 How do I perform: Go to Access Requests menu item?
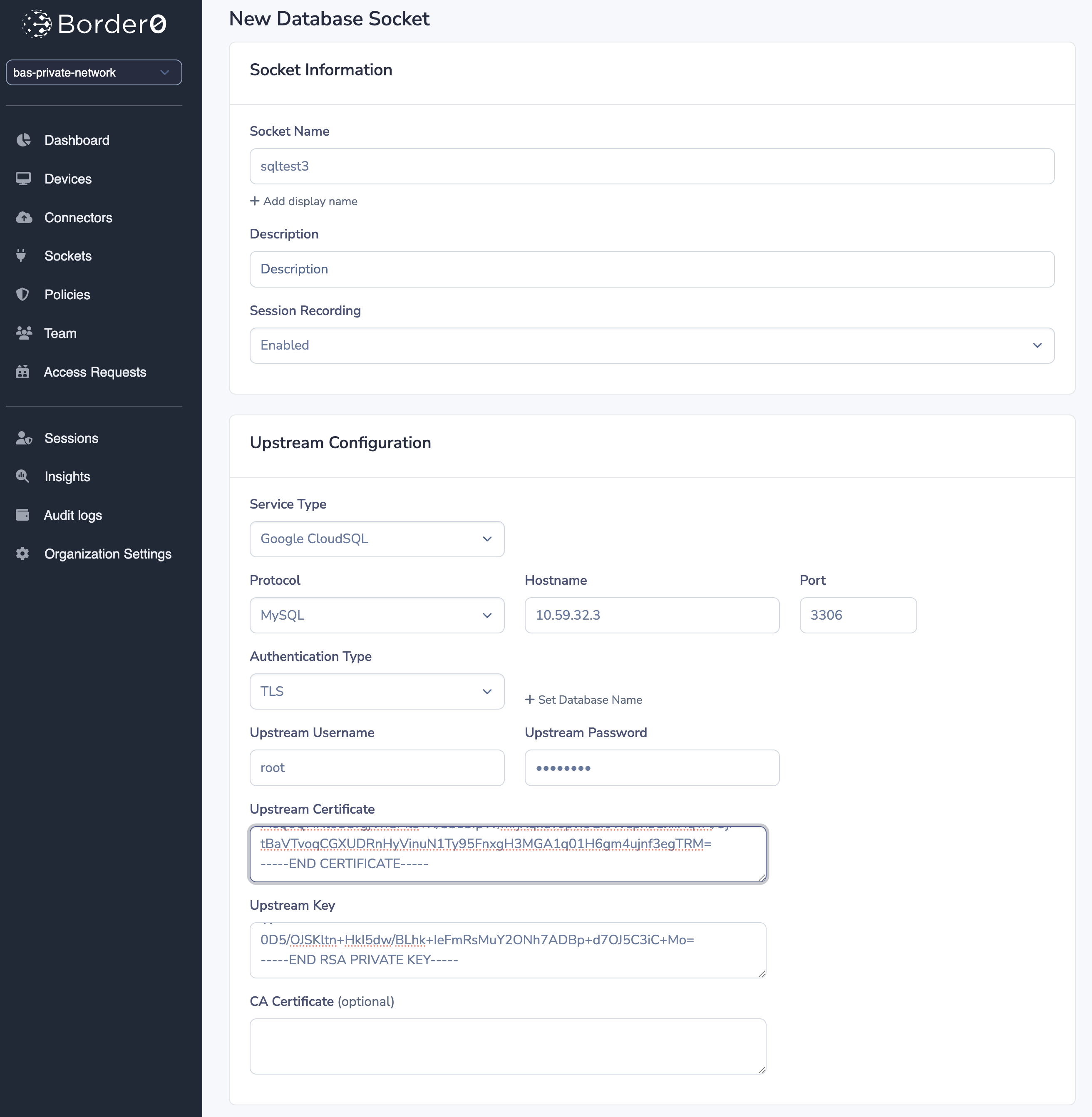[94, 372]
